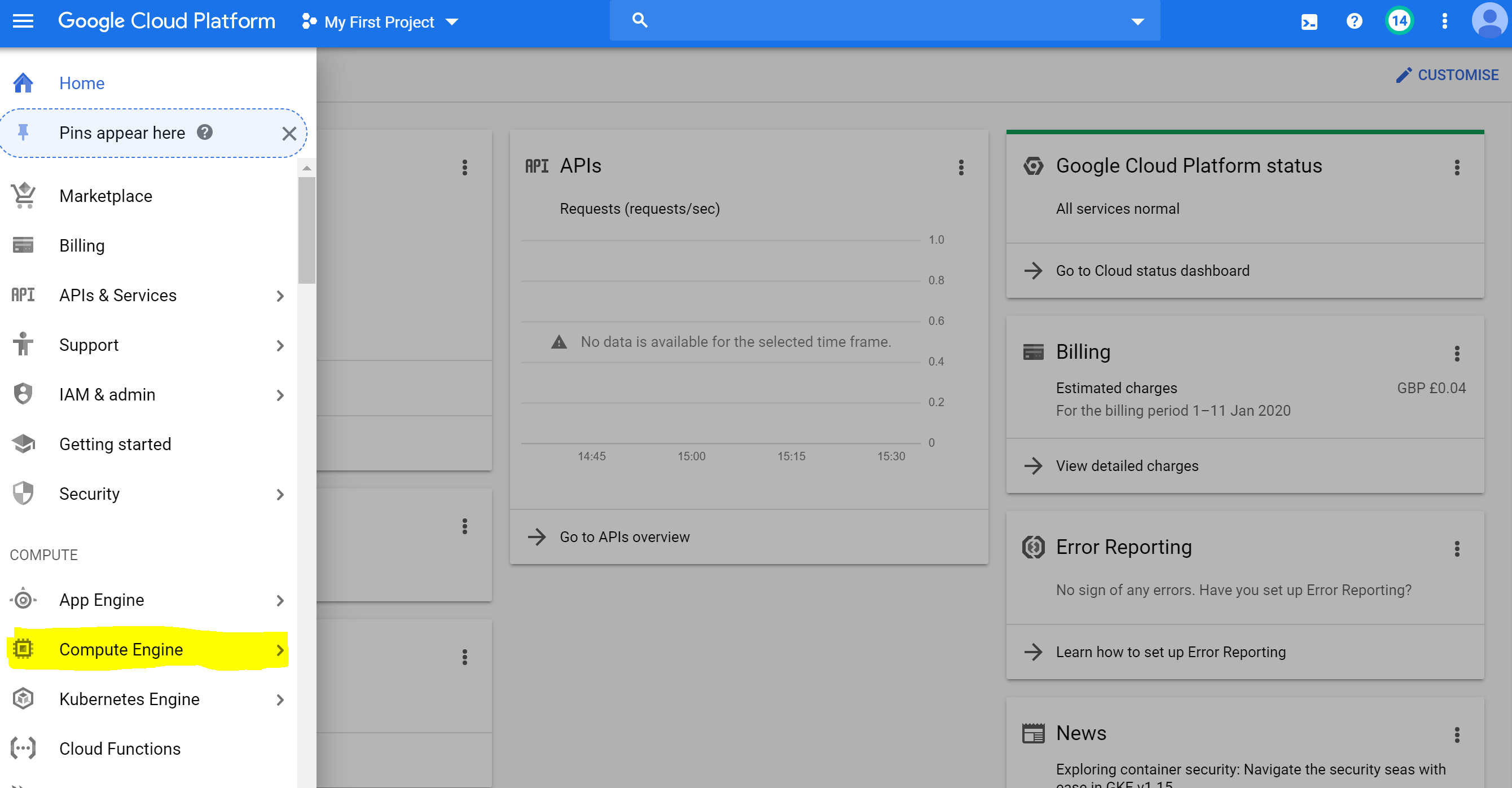Click the Billing card icon in sidebar

click(23, 245)
